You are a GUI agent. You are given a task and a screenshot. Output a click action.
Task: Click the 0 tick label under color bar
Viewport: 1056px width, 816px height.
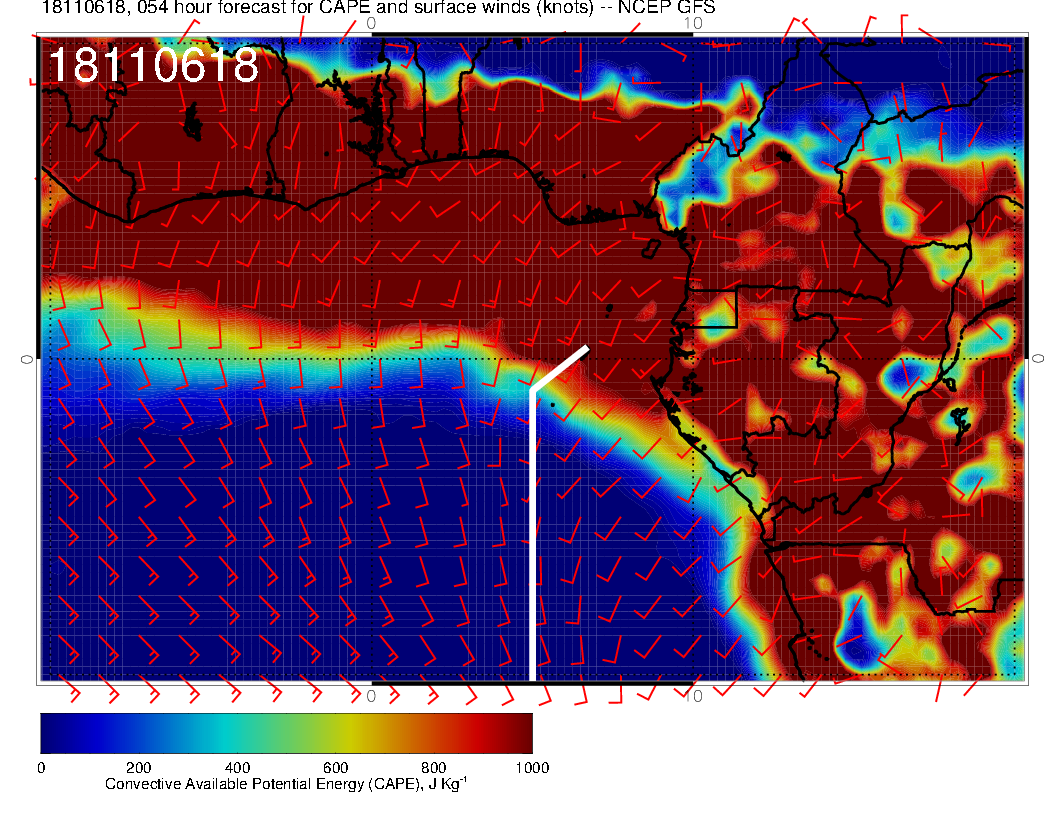coord(41,768)
